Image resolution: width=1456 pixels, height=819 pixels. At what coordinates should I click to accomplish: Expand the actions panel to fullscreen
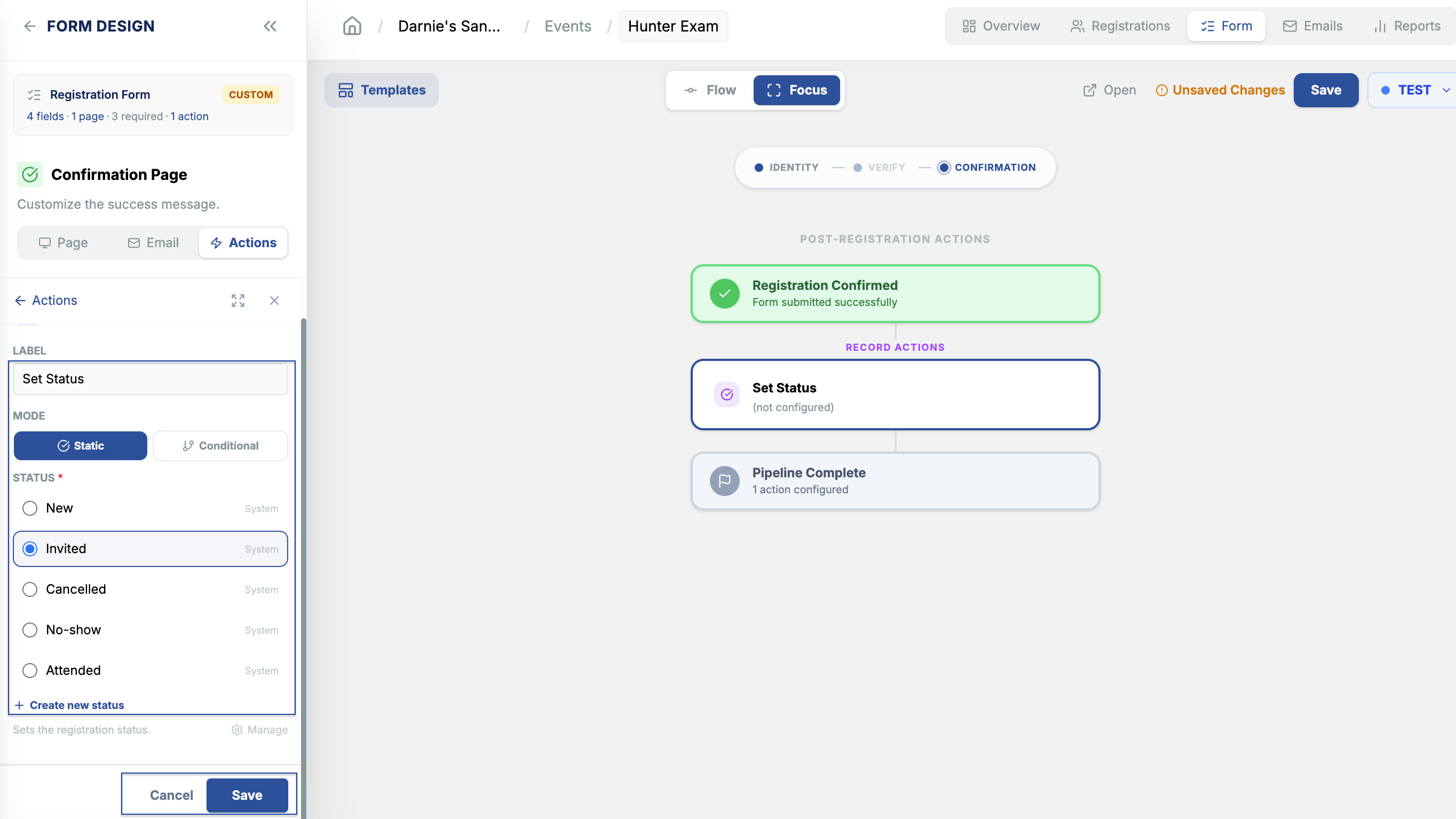click(x=238, y=301)
